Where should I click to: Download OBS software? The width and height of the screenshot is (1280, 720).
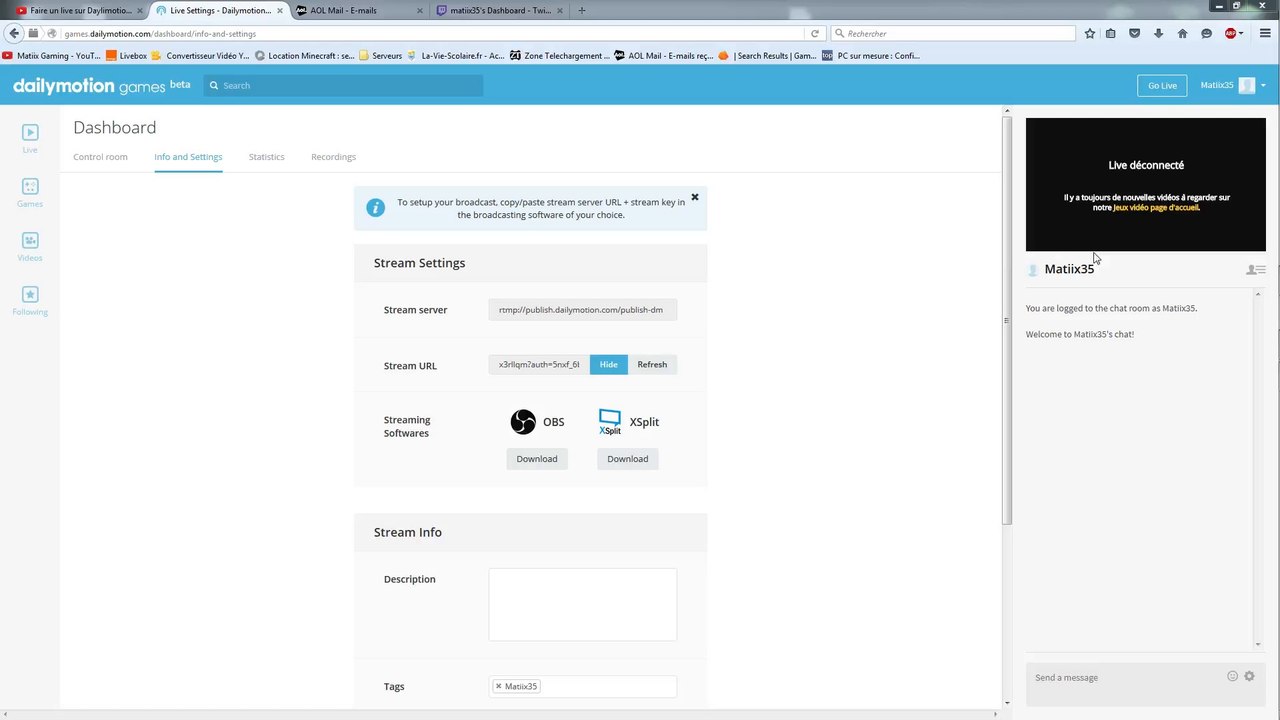(537, 459)
